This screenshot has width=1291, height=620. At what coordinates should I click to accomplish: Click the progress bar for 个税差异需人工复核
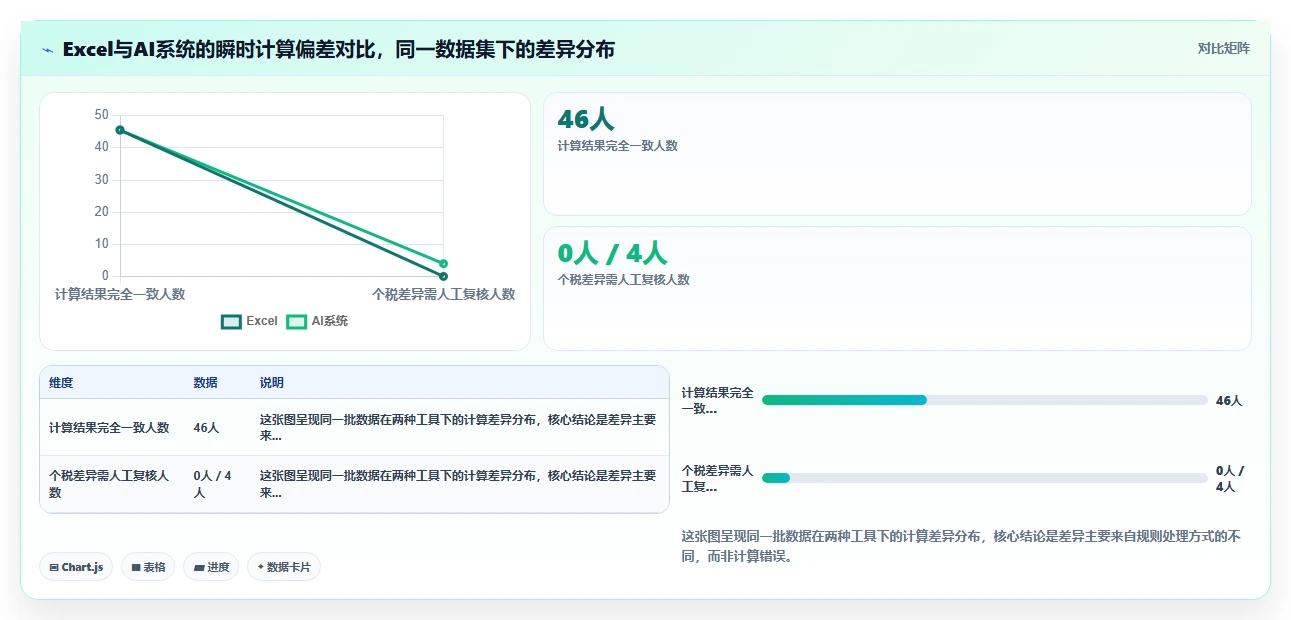click(x=985, y=478)
